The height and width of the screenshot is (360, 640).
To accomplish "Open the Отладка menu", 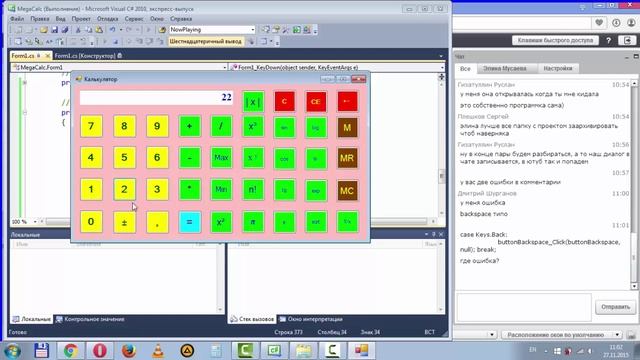I will click(108, 19).
